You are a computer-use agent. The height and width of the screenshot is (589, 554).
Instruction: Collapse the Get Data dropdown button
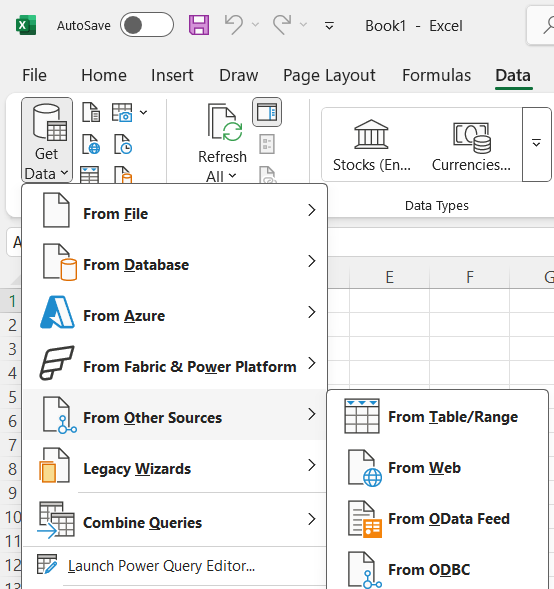(47, 140)
